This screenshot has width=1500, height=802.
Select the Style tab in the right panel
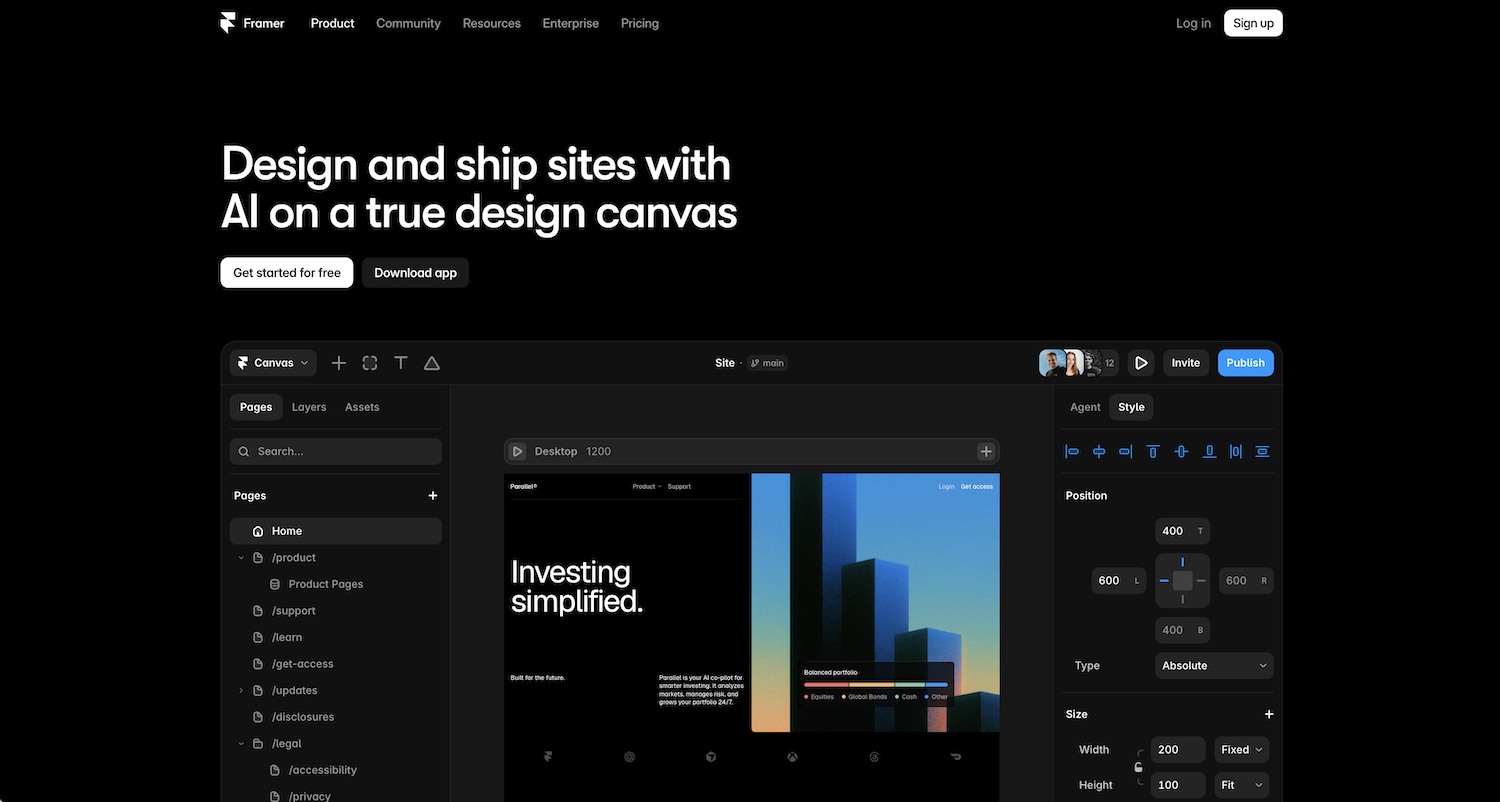(1131, 407)
